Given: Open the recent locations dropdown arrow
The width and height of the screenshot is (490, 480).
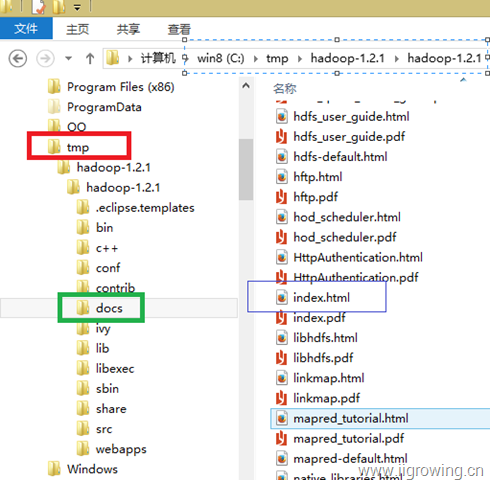Looking at the screenshot, I should click(69, 59).
